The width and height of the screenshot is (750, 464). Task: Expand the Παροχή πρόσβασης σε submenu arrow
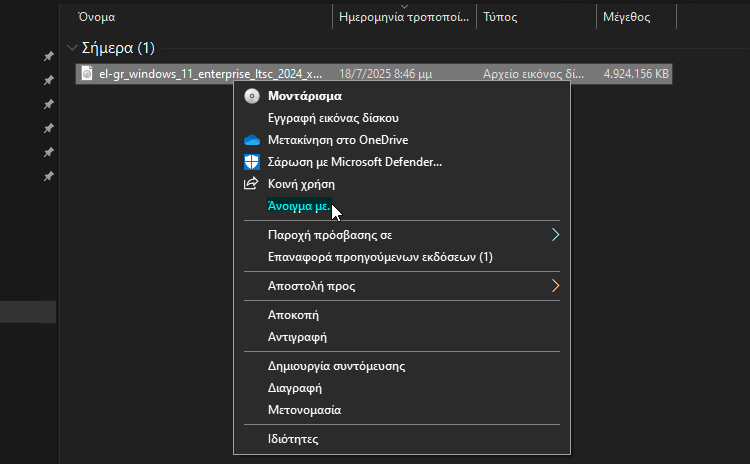click(555, 235)
